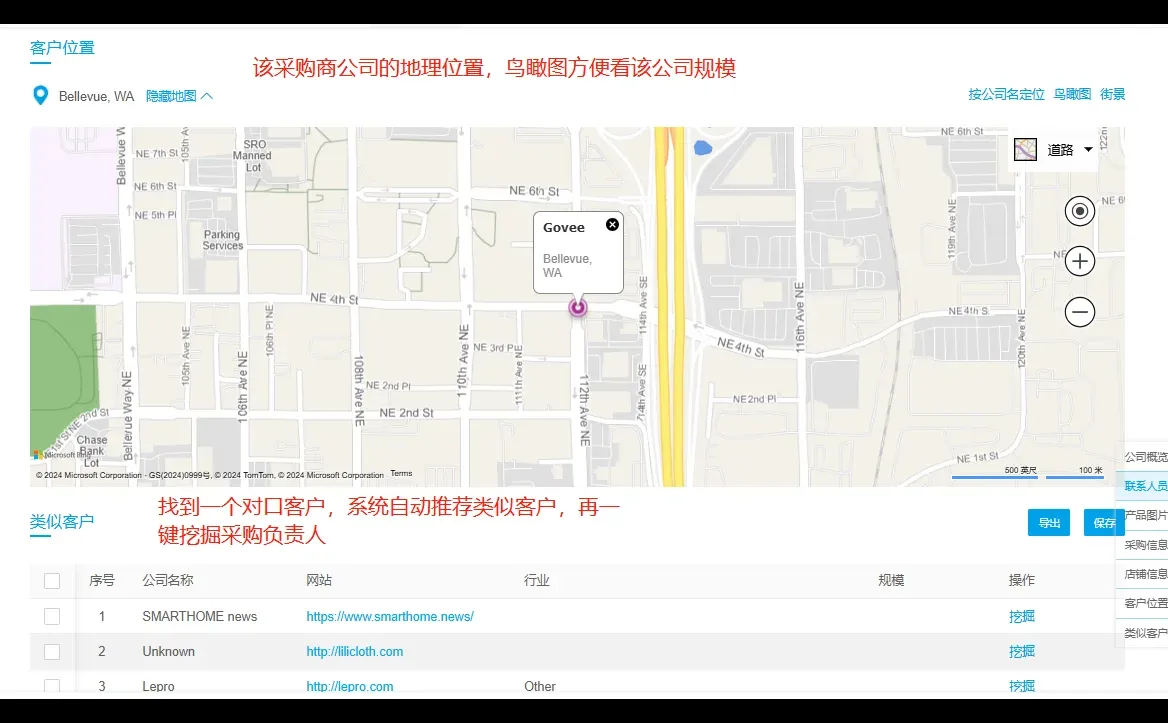1168x723 pixels.
Task: Tick the checkbox beside Lepro row
Action: point(52,686)
